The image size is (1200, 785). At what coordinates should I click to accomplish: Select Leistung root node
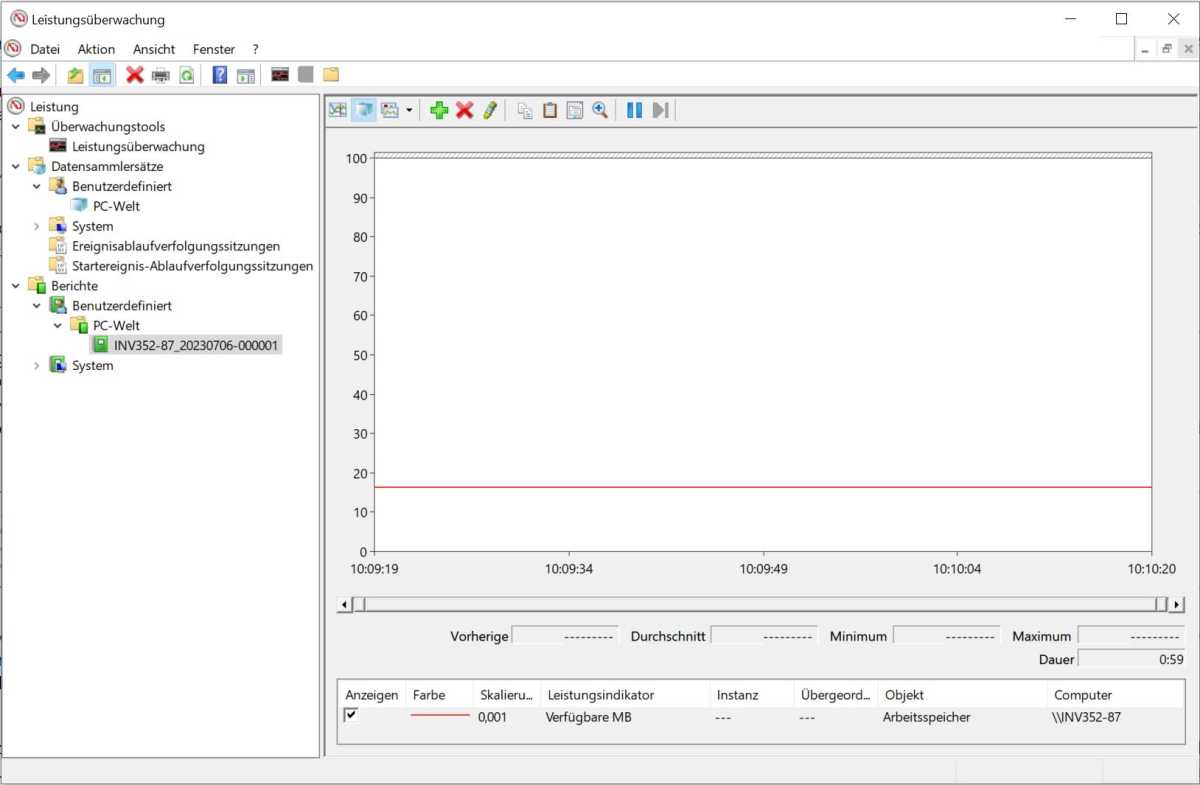(54, 106)
